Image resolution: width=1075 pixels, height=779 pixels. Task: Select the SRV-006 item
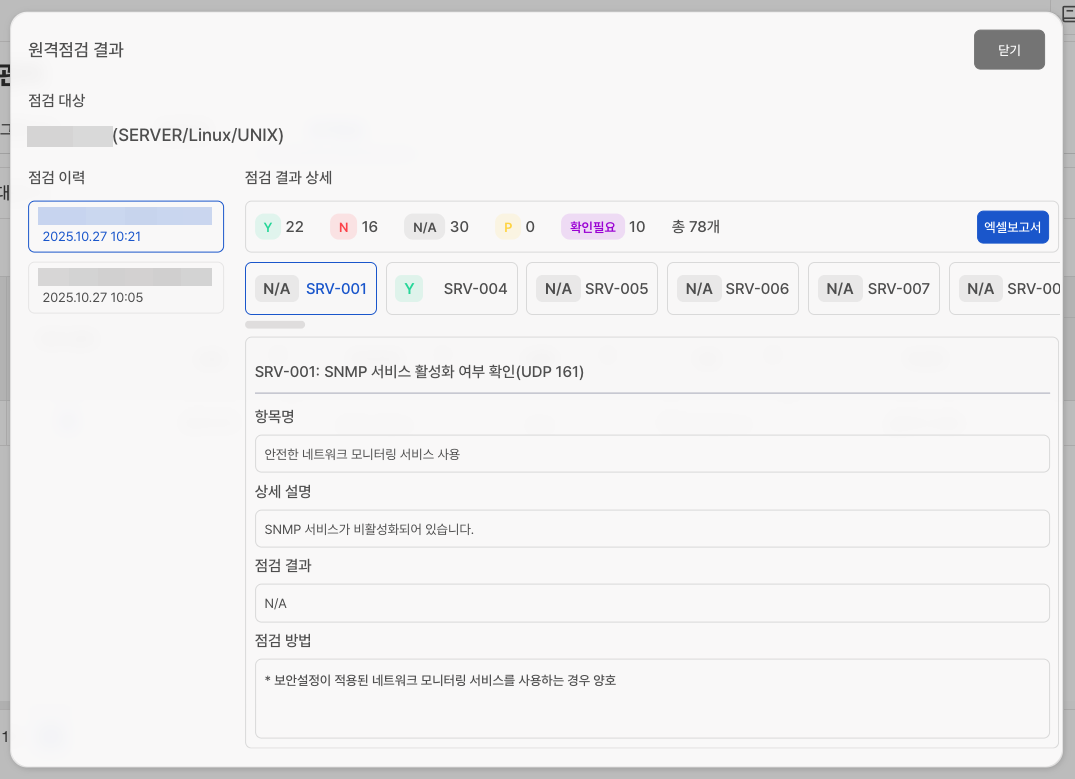click(x=733, y=289)
